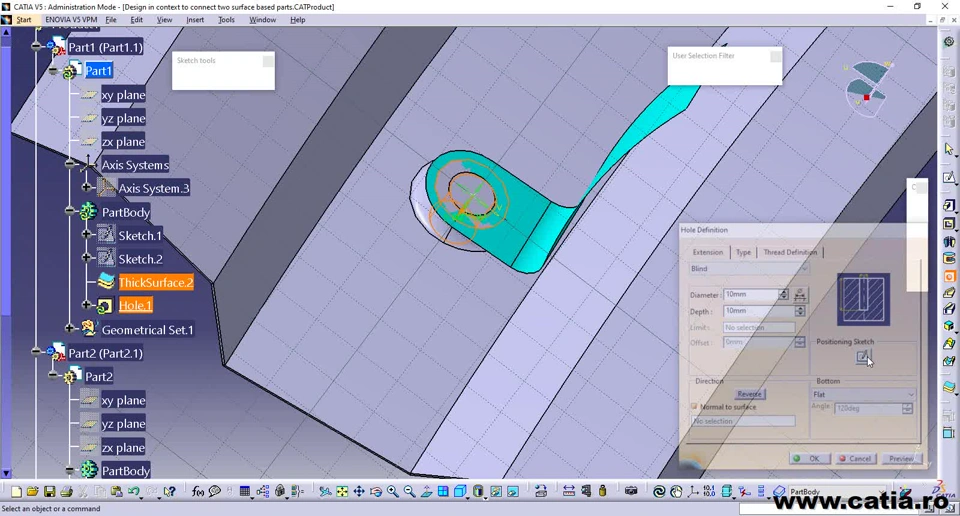Select the Extension tab
This screenshot has height=516, width=960.
[708, 252]
